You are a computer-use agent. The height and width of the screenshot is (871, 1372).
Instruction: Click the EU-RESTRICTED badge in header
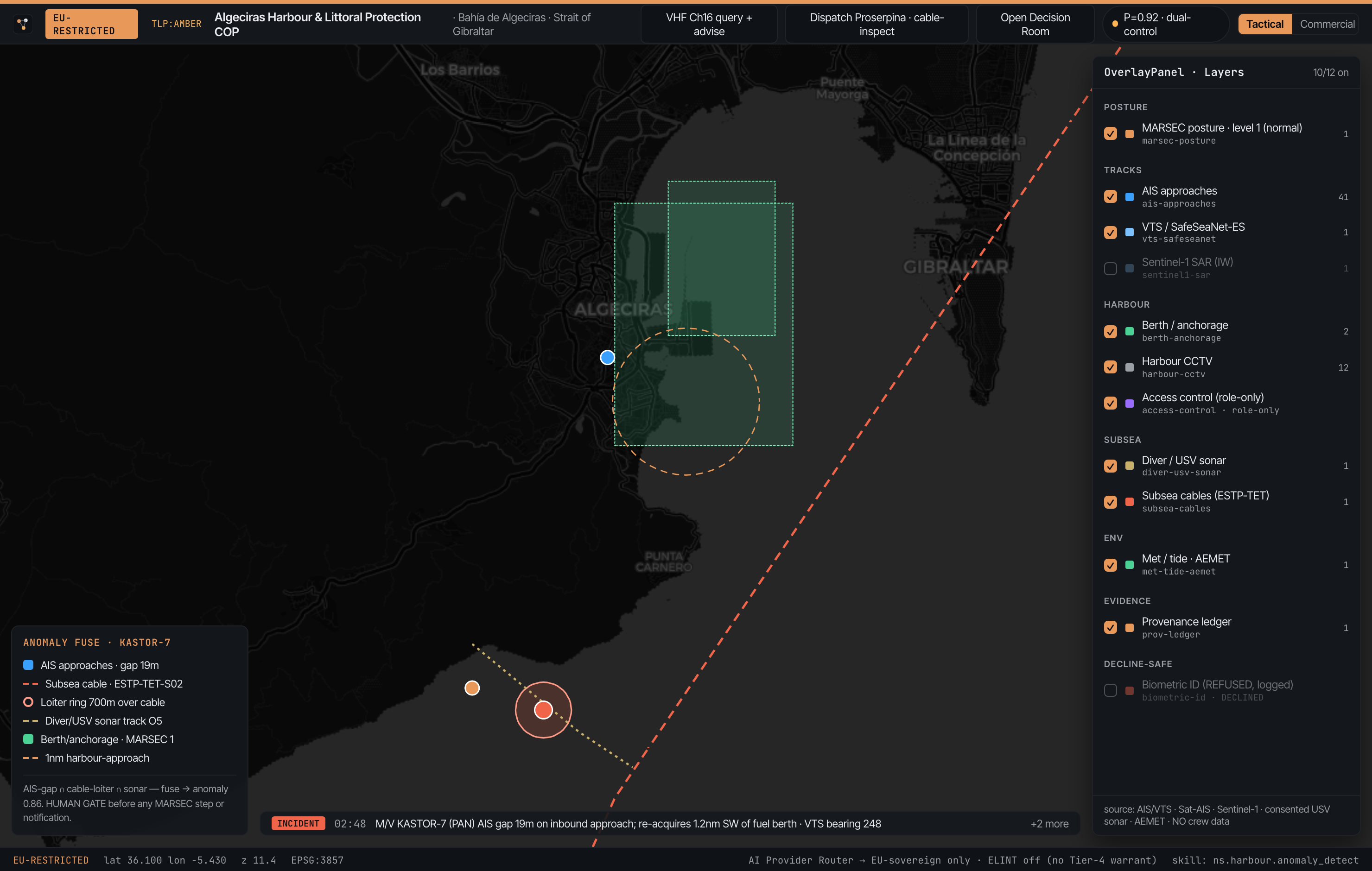[92, 24]
